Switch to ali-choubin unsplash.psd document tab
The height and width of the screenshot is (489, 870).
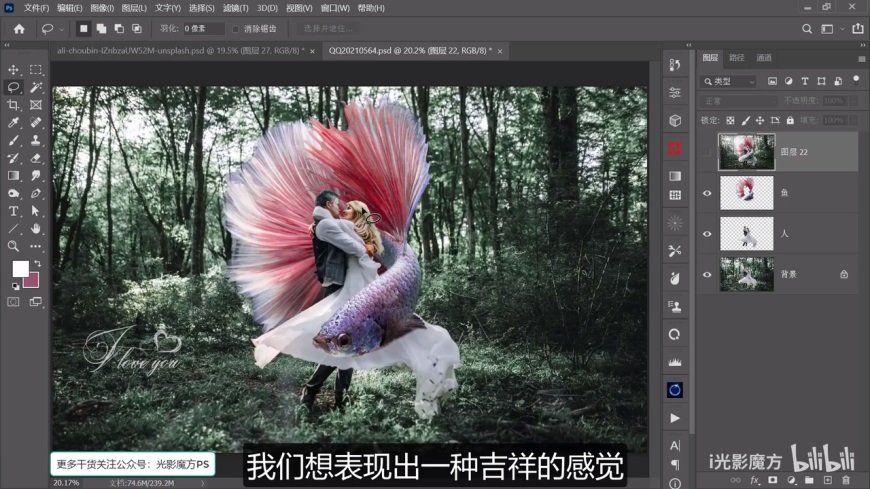pyautogui.click(x=180, y=51)
